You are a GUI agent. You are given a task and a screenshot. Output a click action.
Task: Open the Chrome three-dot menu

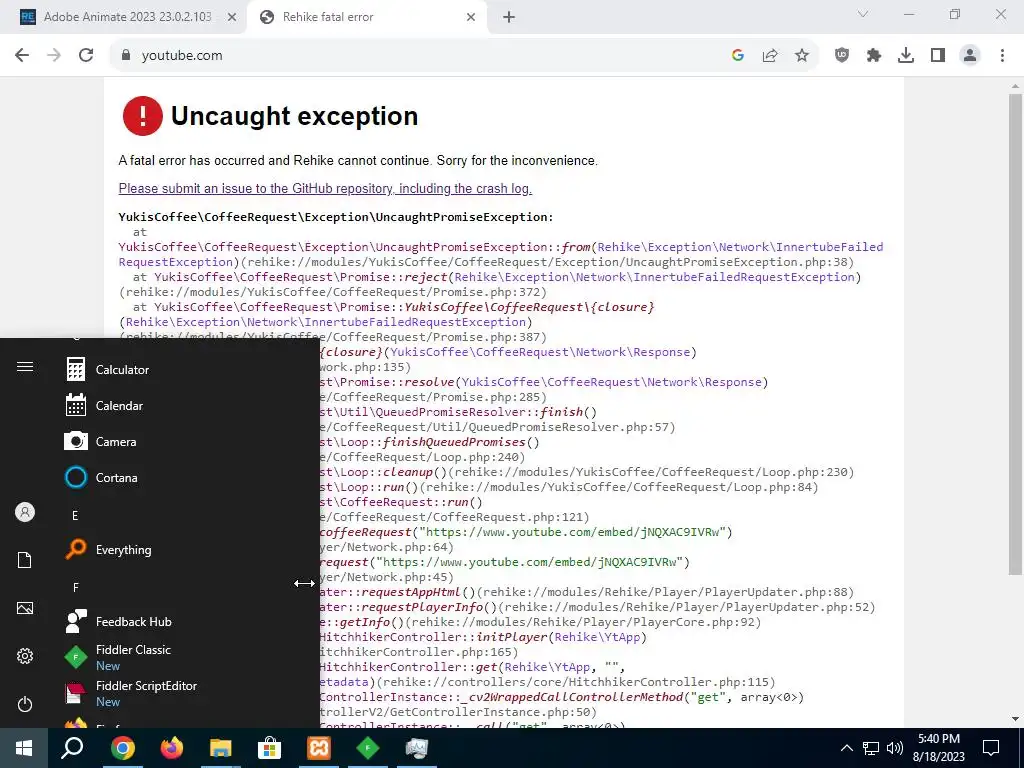pyautogui.click(x=1002, y=56)
